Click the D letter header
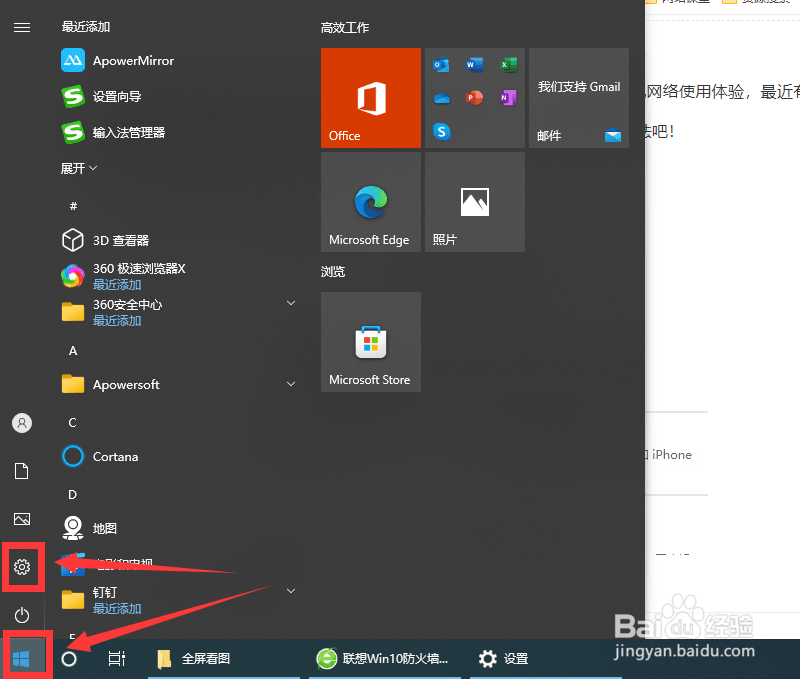This screenshot has height=679, width=800. [72, 494]
